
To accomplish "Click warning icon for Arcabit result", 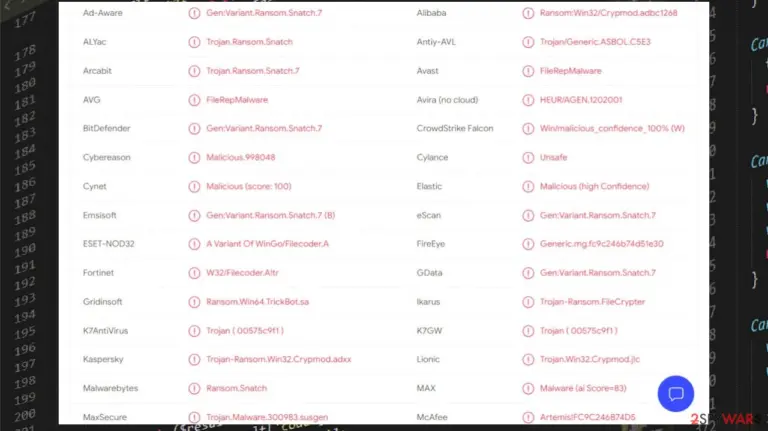I will 194,71.
